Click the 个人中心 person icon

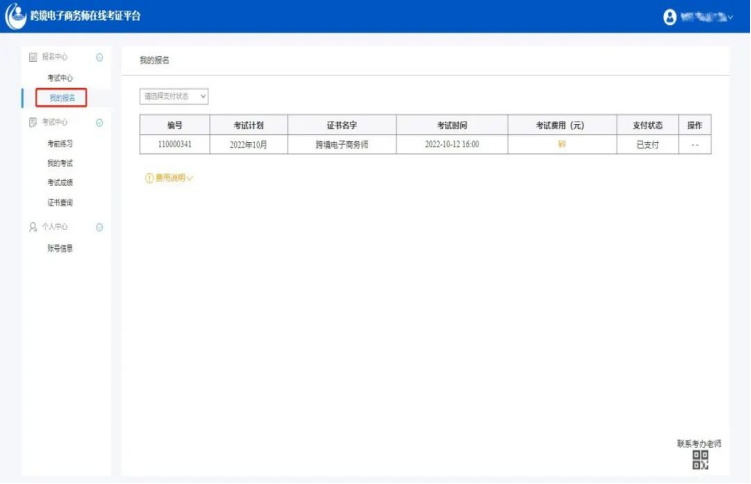click(33, 227)
